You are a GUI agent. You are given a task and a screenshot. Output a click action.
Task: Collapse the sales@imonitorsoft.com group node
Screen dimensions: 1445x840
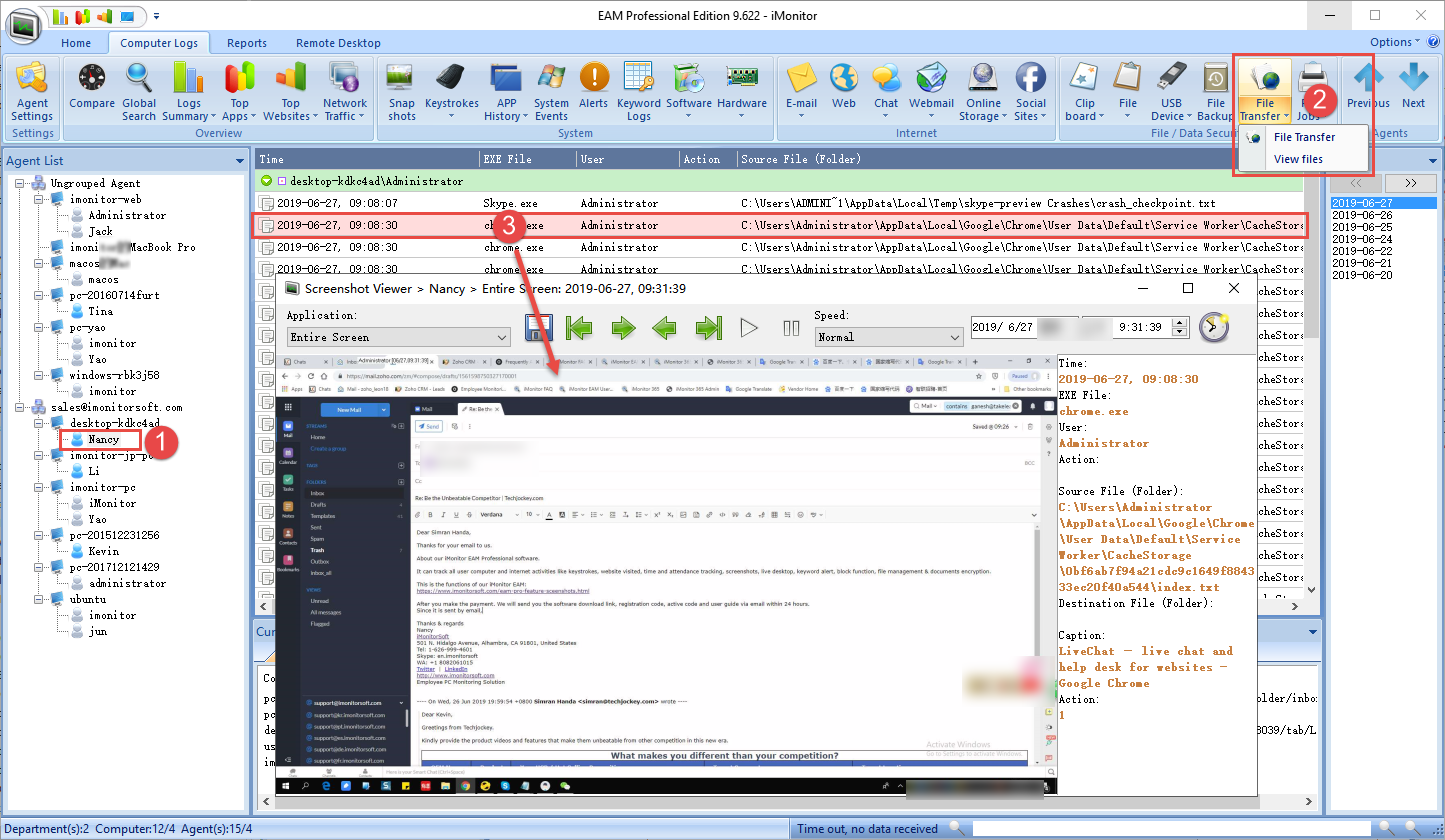pos(20,407)
